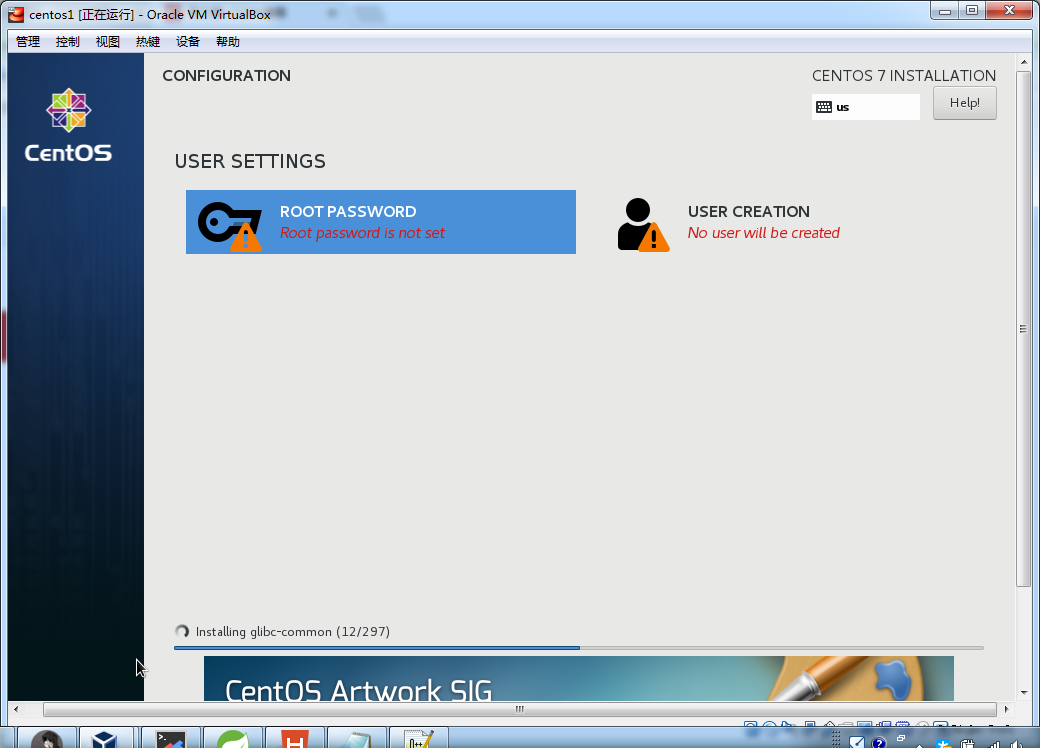Click the vertical scrollbar up arrow
Viewport: 1040px width, 748px height.
tap(1024, 62)
